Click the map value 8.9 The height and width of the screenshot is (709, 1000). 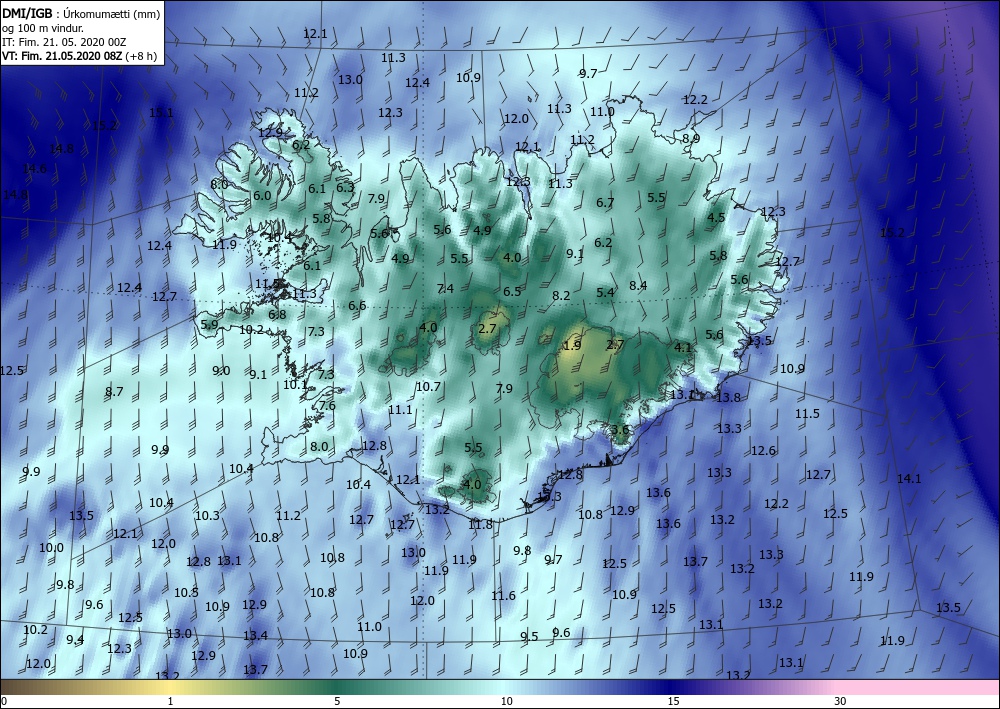[x=691, y=138]
